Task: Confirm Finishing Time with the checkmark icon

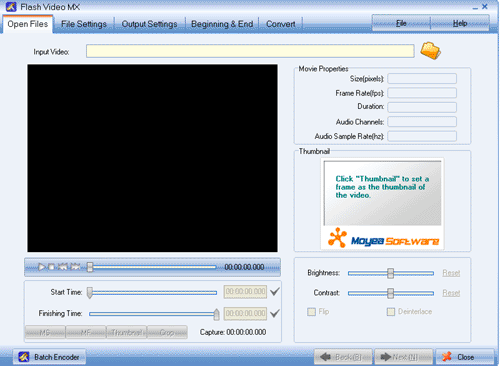Action: pos(275,313)
